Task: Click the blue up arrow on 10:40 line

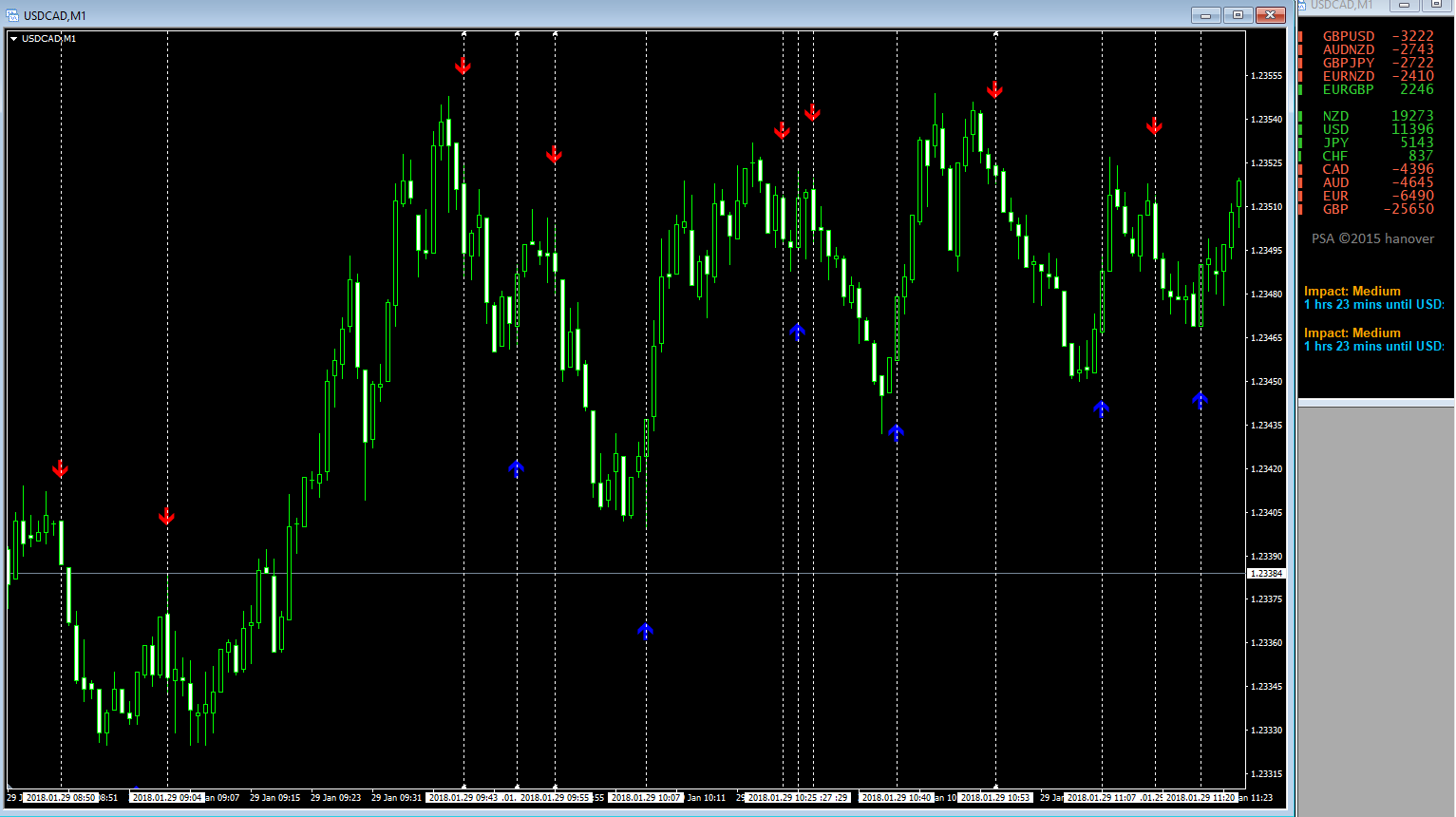Action: [x=897, y=432]
